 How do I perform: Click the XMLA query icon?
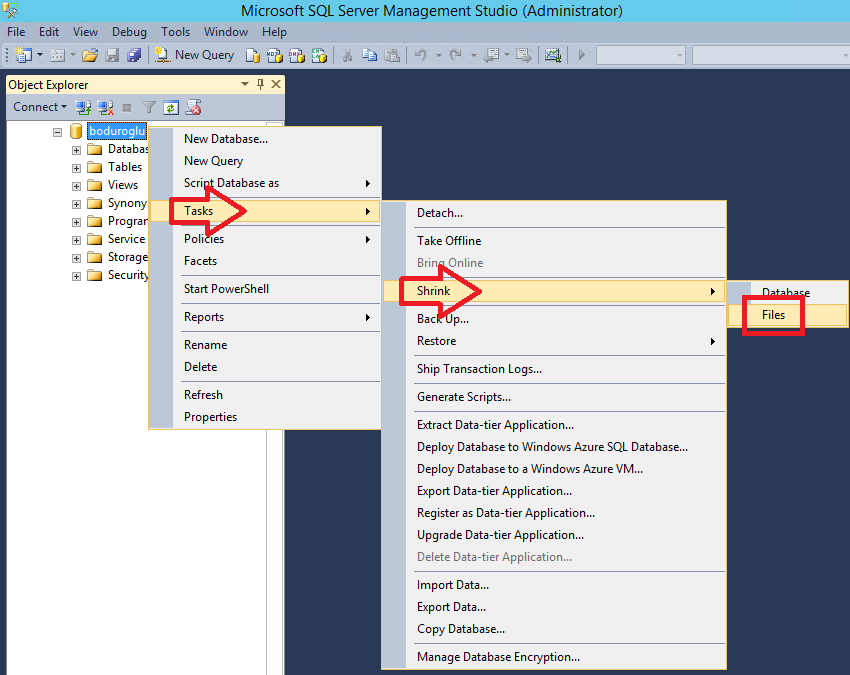(319, 55)
